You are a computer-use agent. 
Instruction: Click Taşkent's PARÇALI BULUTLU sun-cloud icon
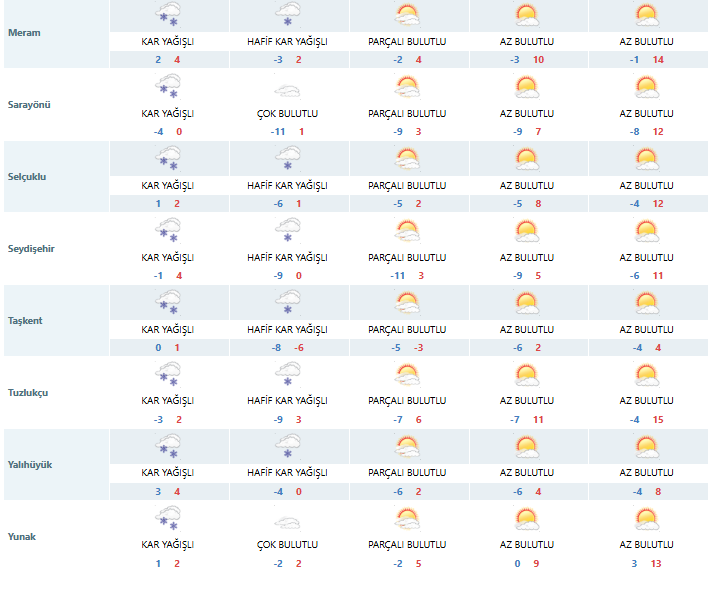pyautogui.click(x=407, y=303)
